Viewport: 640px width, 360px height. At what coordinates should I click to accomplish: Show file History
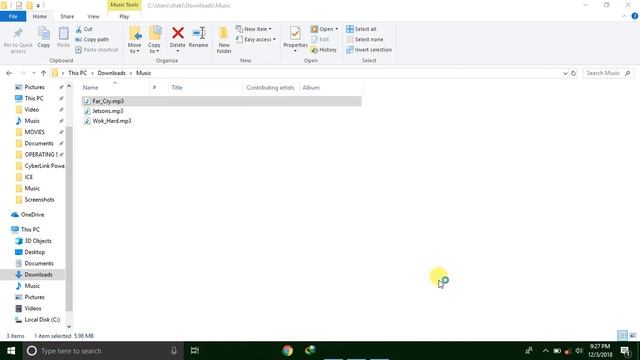(x=324, y=50)
